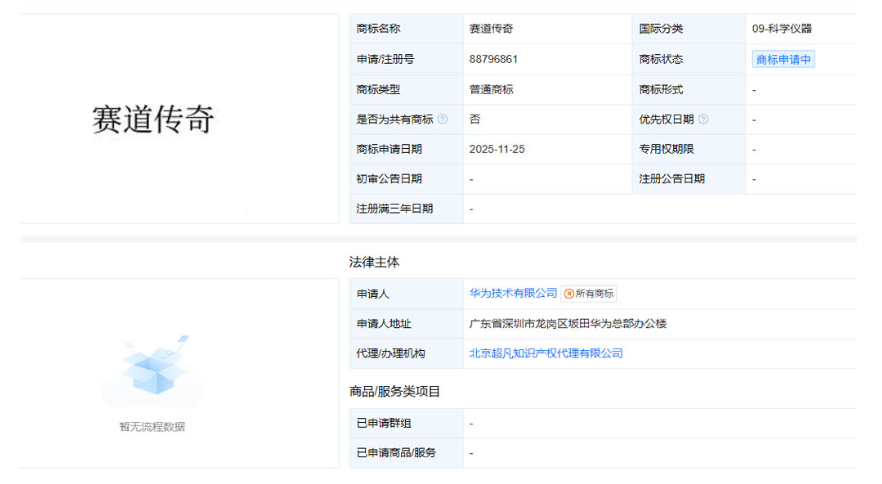Click help icon beside 优先权日期
Image resolution: width=882 pixels, height=484 pixels.
pos(703,119)
